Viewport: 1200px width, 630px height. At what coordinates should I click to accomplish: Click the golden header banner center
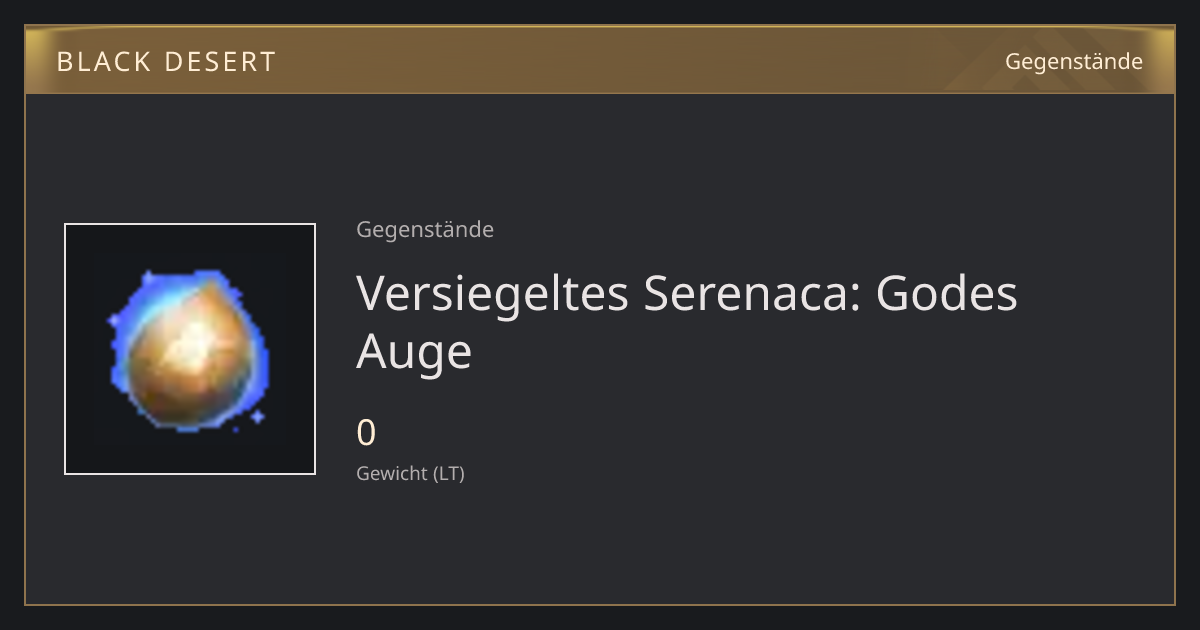pos(600,60)
